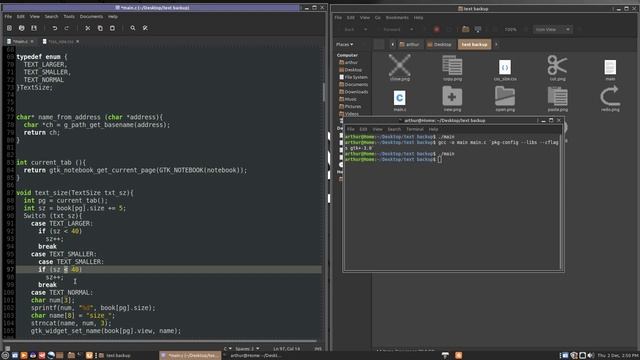Image resolution: width=640 pixels, height=360 pixels.
Task: Click the Copy icon in editor toolbar
Action: tap(100, 28)
